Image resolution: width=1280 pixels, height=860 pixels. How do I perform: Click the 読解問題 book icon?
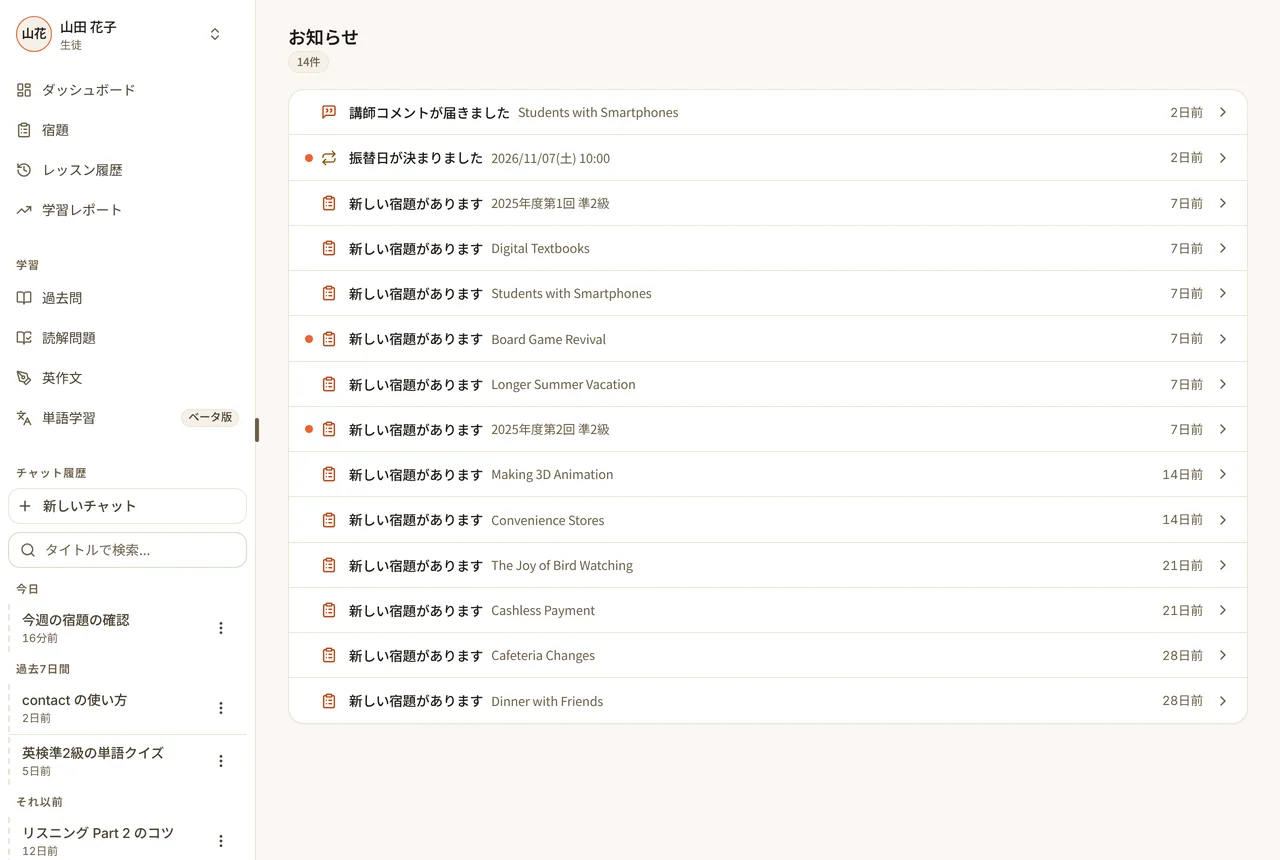coord(24,338)
